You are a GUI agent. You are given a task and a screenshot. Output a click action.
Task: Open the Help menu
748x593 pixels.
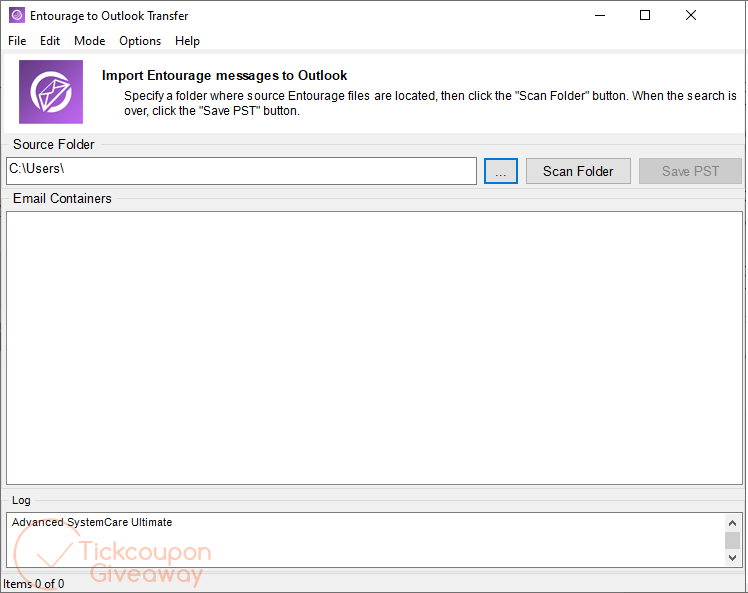tap(187, 41)
